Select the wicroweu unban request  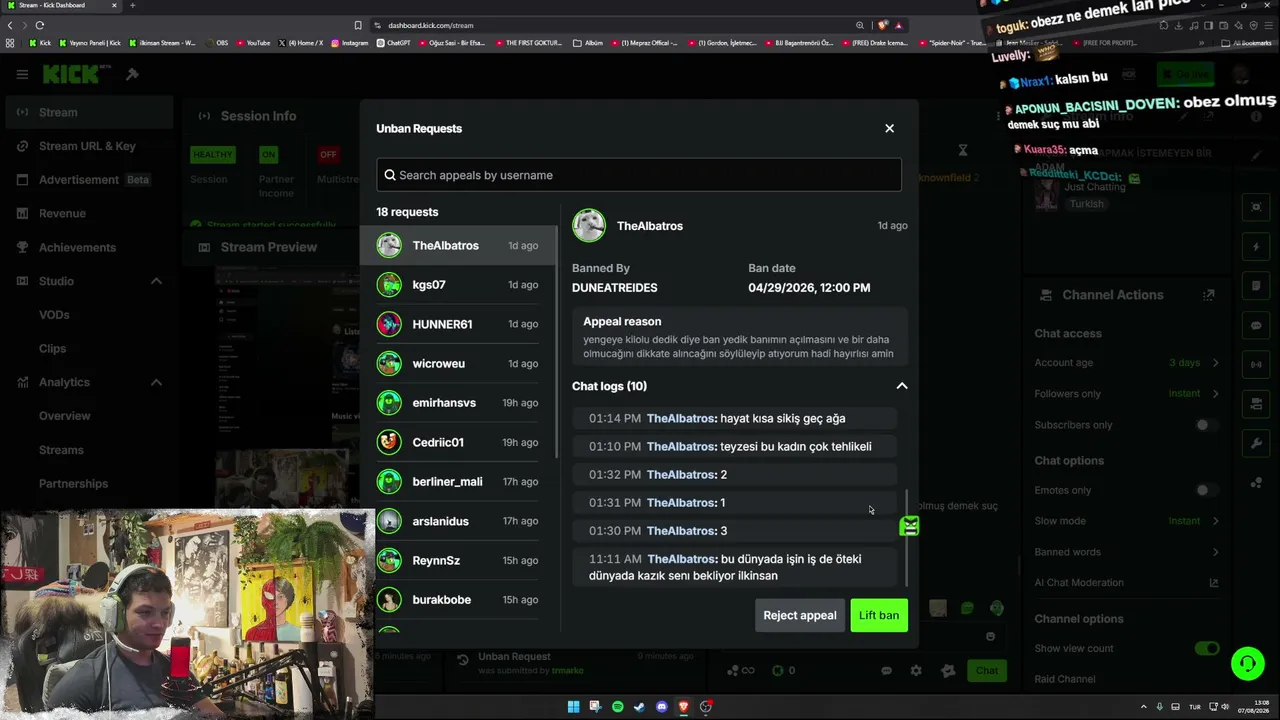point(458,364)
